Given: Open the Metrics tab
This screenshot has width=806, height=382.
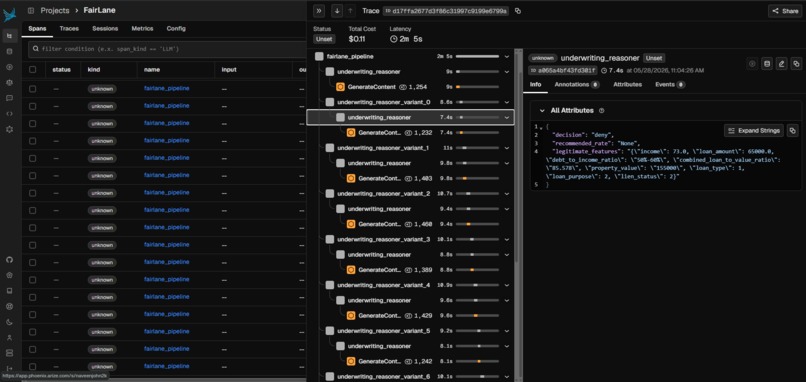Looking at the screenshot, I should point(142,29).
